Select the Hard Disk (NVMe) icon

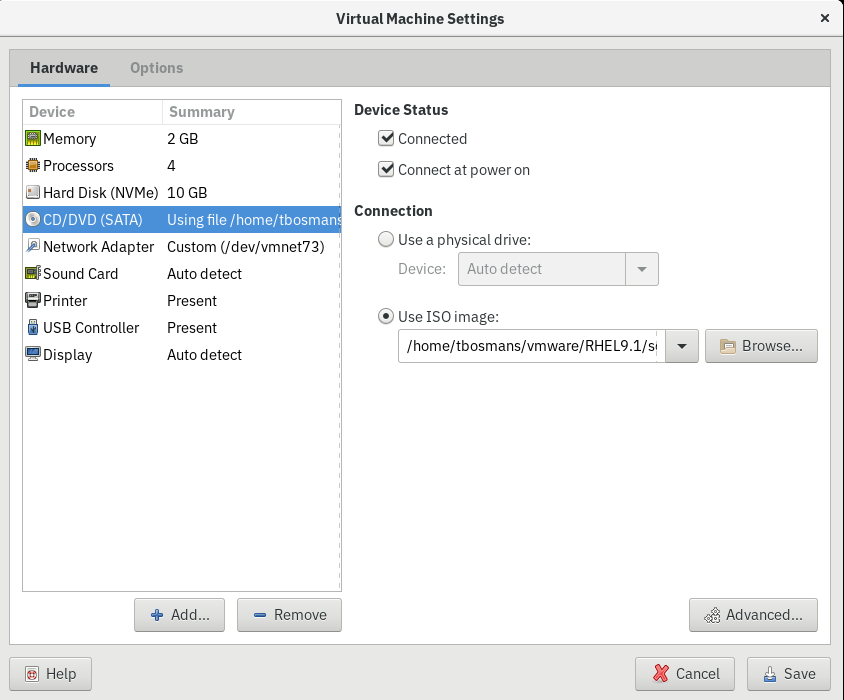click(33, 193)
